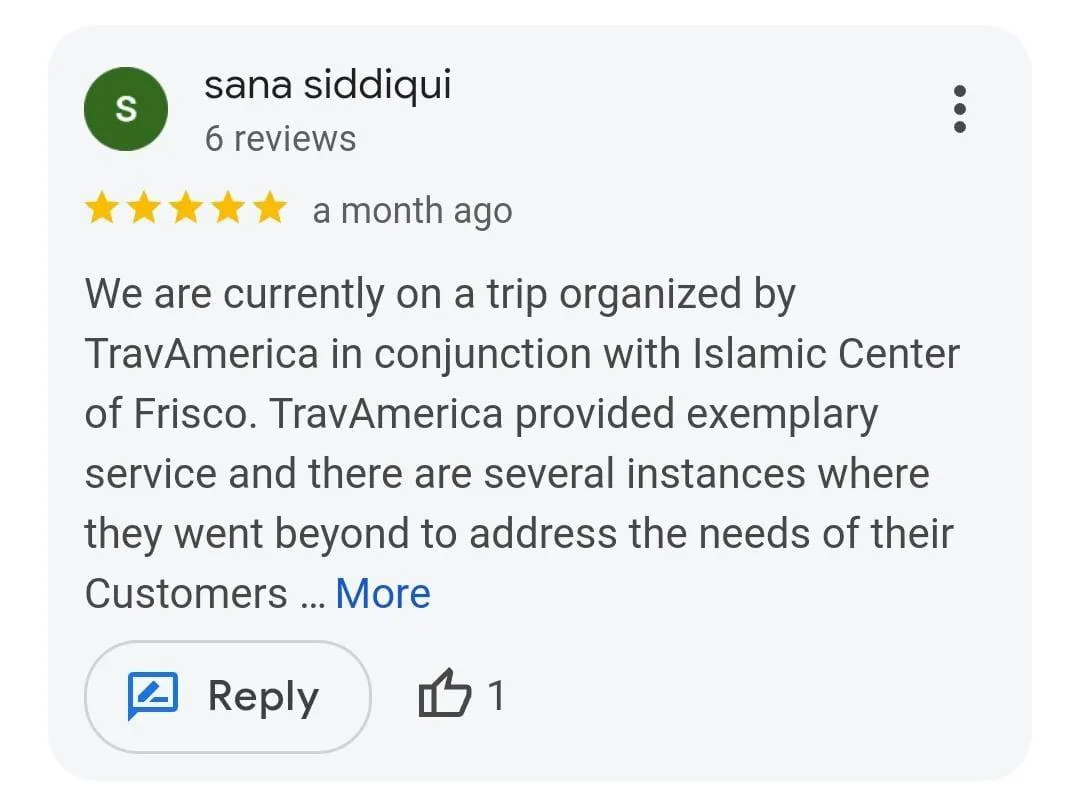Click the 6 reviews label
The image size is (1080, 790).
280,138
